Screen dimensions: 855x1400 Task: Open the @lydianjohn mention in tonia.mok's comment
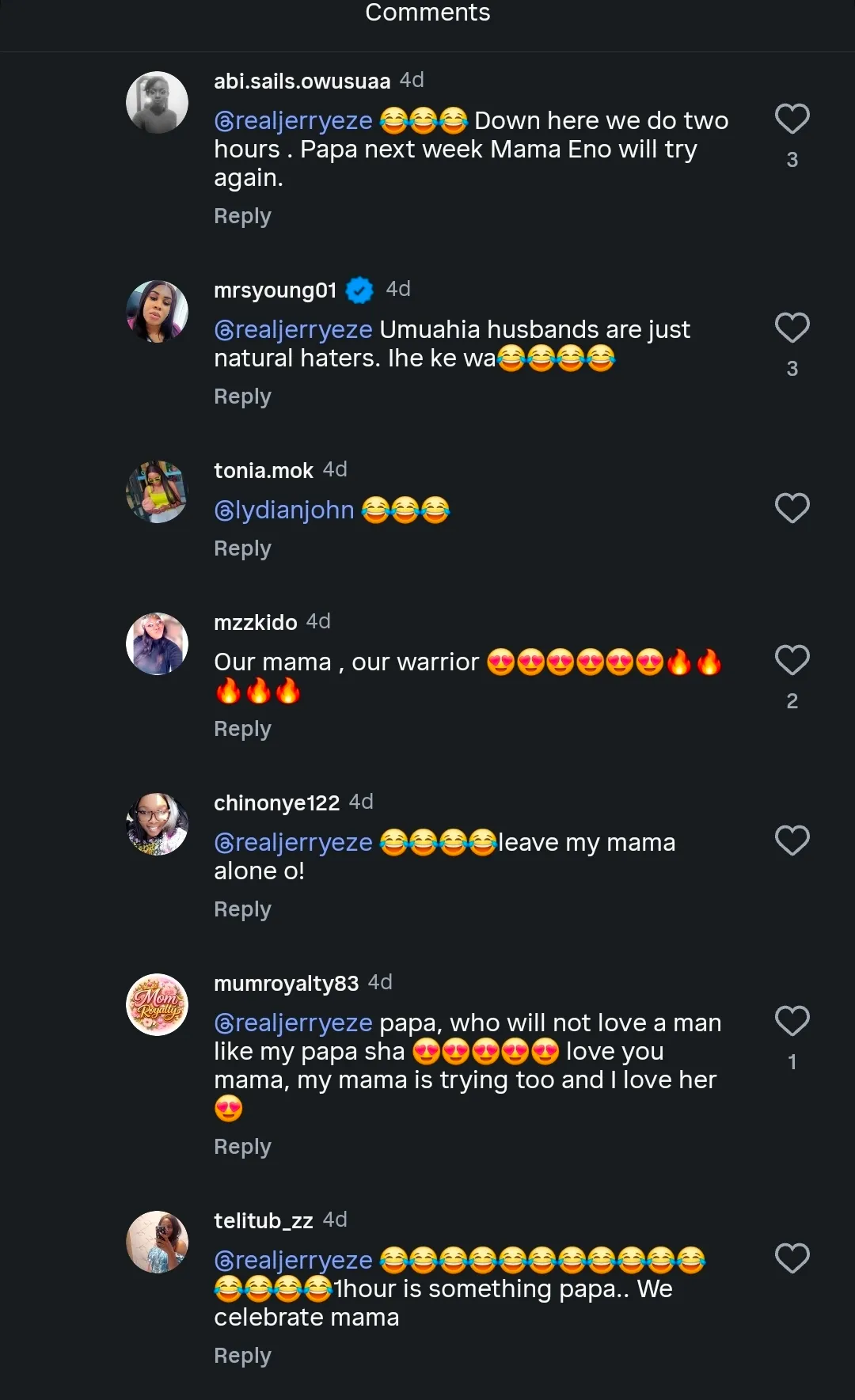coord(284,510)
